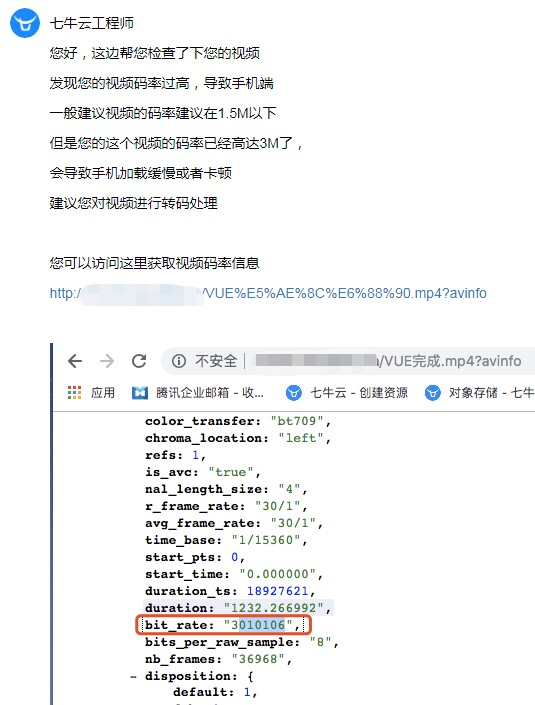
Task: Click the line 您可以访问这里获取视频码率信息
Action: 154,263
